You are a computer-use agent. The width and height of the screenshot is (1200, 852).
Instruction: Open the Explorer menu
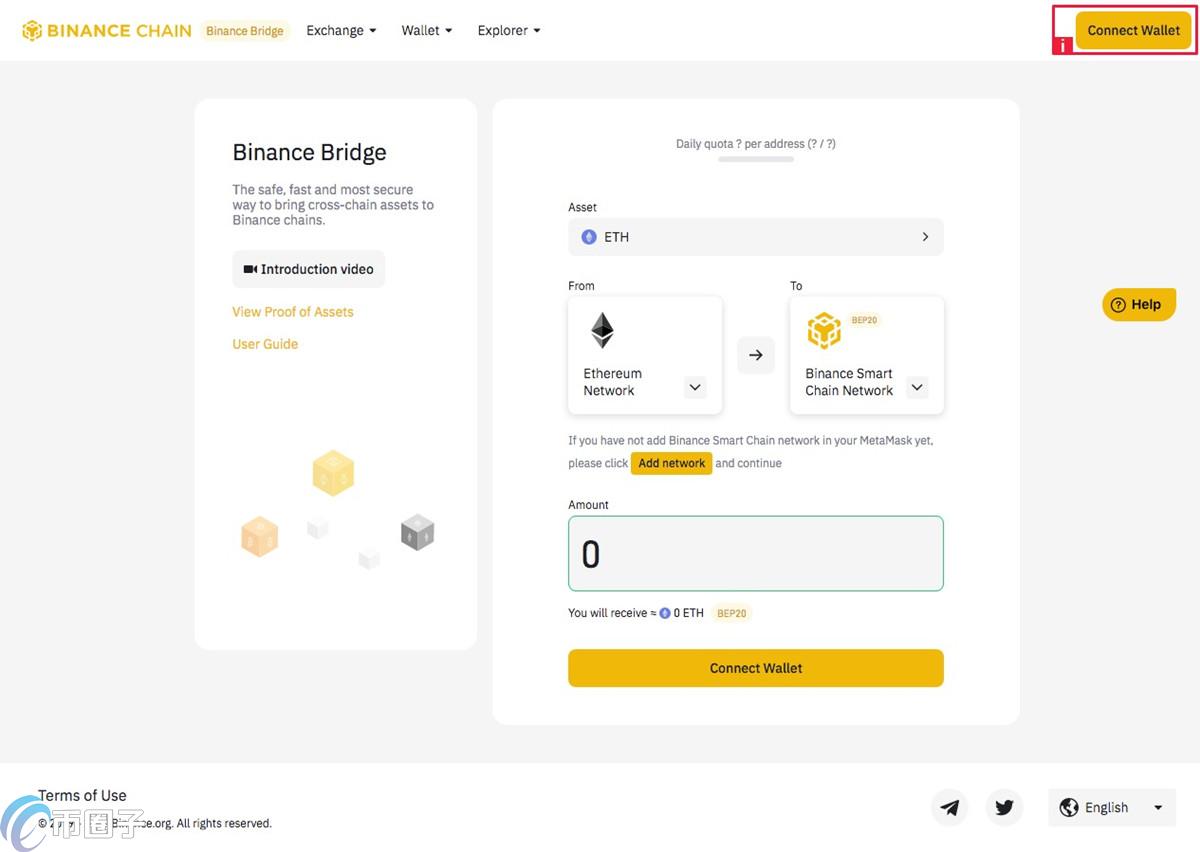509,31
